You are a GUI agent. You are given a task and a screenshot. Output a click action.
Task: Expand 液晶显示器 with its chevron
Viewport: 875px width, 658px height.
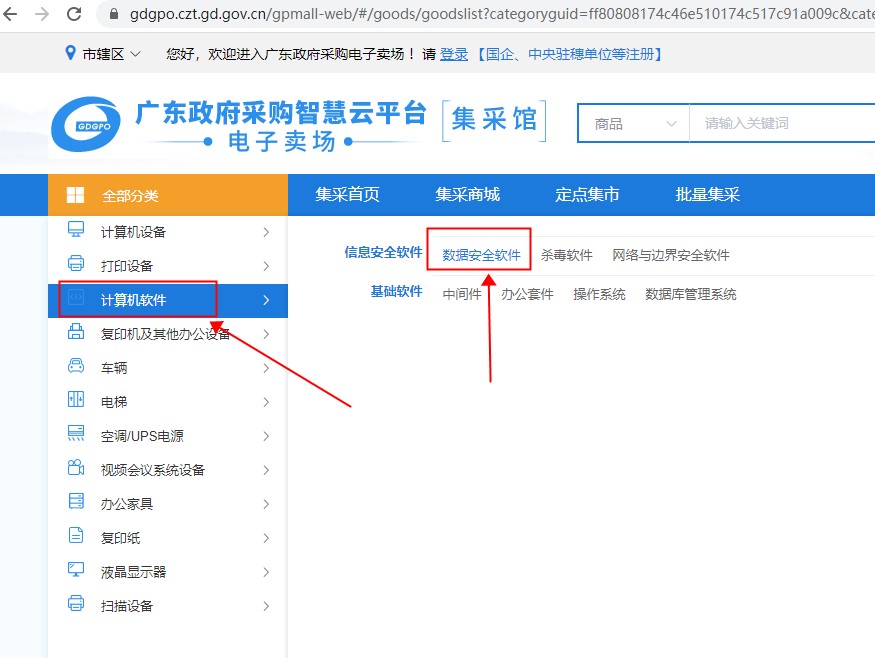(266, 572)
